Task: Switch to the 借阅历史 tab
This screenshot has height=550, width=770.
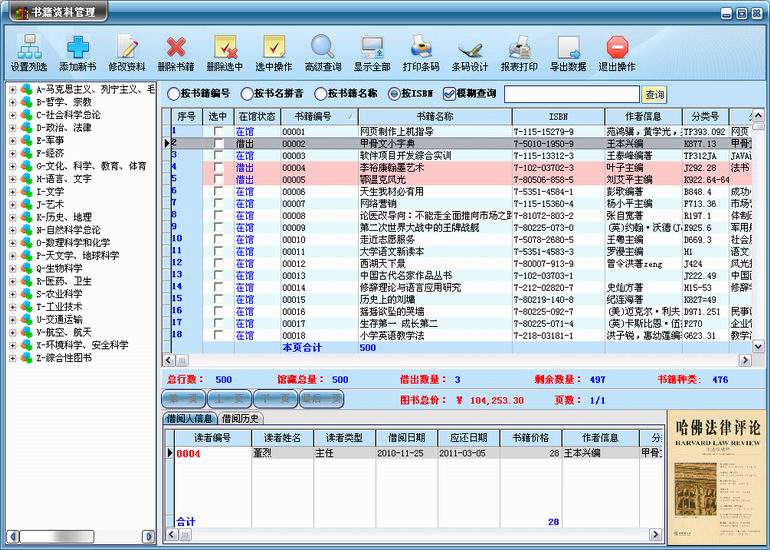Action: click(x=241, y=418)
